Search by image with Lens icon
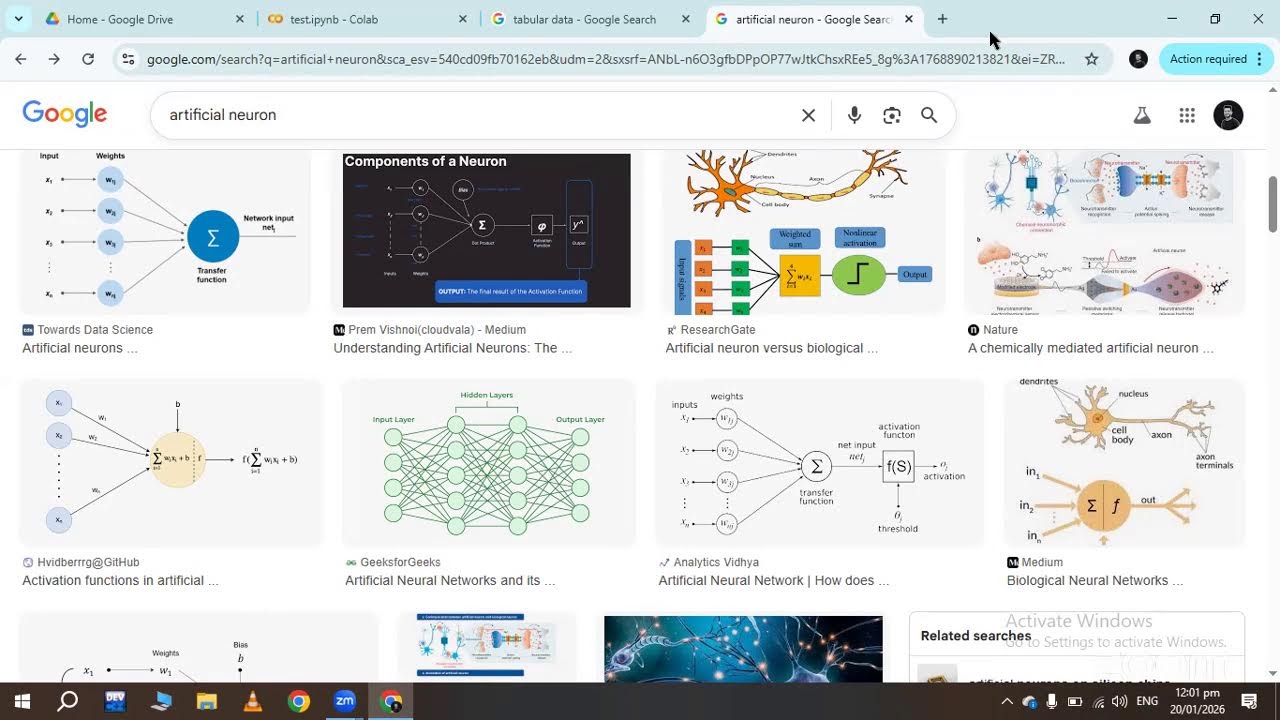Image resolution: width=1280 pixels, height=720 pixels. pyautogui.click(x=892, y=115)
